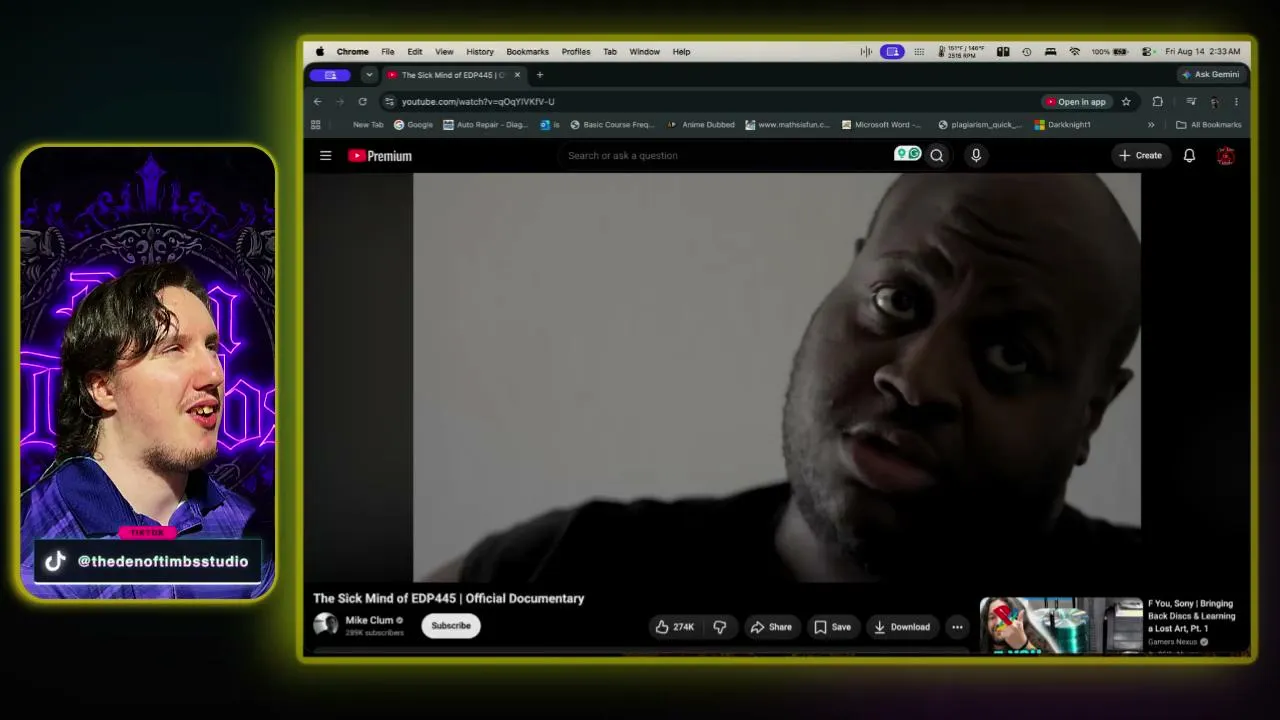This screenshot has width=1280, height=720.
Task: Open Chrome three-dot menu
Action: click(1236, 101)
